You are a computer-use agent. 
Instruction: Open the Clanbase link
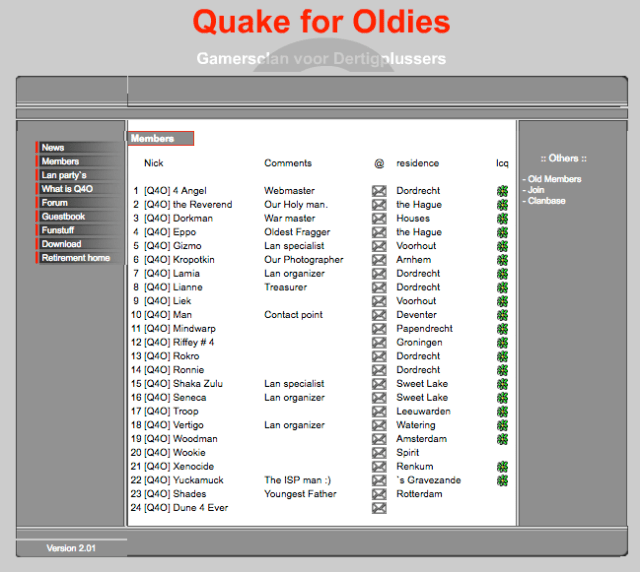pyautogui.click(x=546, y=200)
